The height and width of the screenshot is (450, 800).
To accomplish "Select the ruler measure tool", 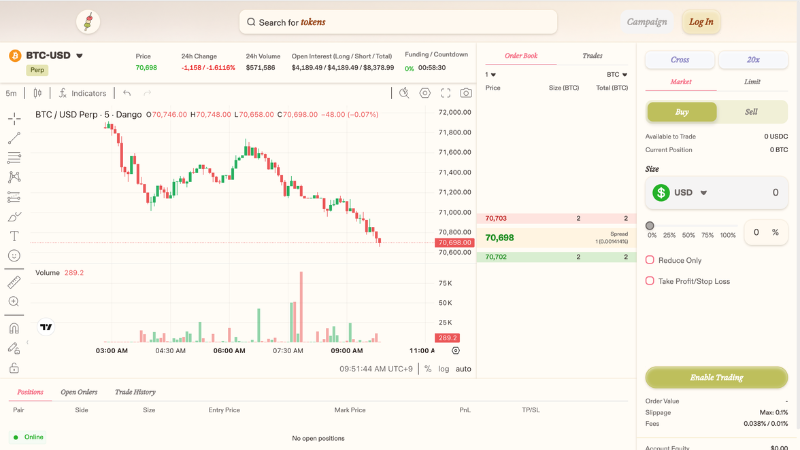I will coord(14,282).
